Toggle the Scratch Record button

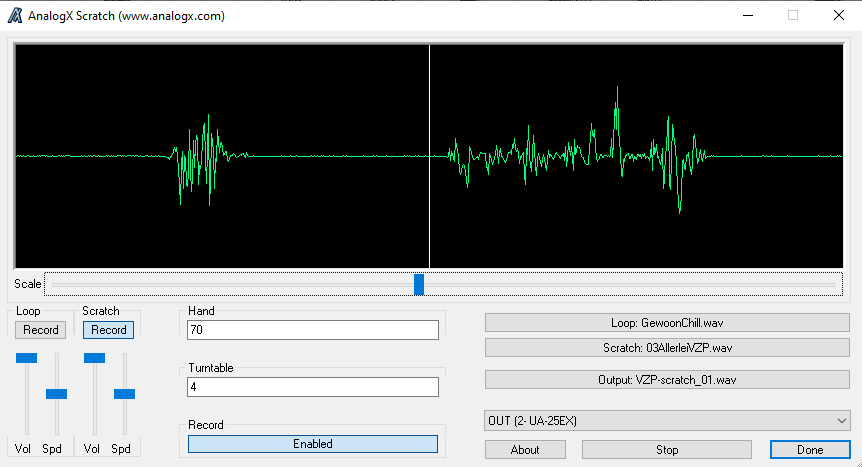108,330
